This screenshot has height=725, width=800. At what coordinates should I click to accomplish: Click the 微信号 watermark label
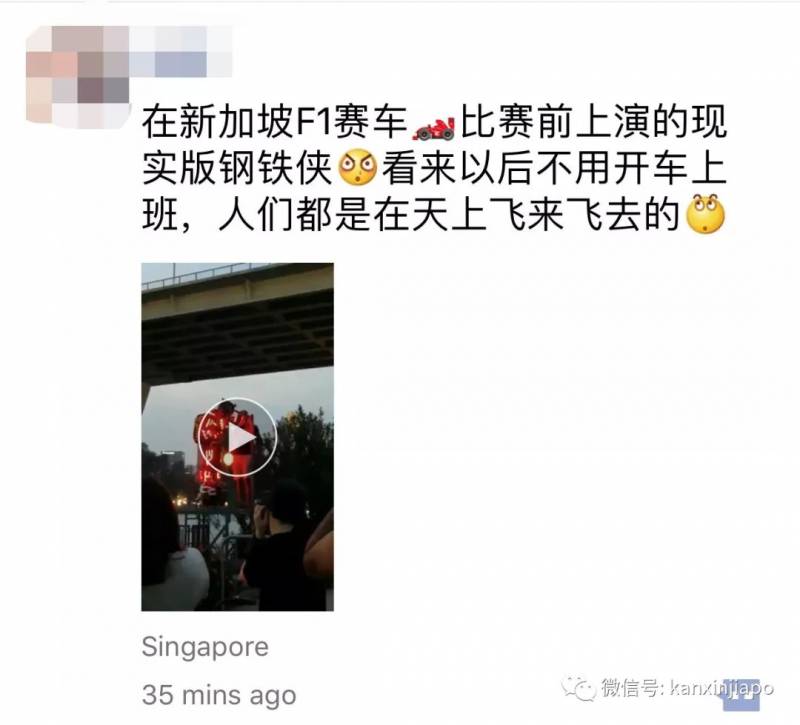pyautogui.click(x=630, y=689)
